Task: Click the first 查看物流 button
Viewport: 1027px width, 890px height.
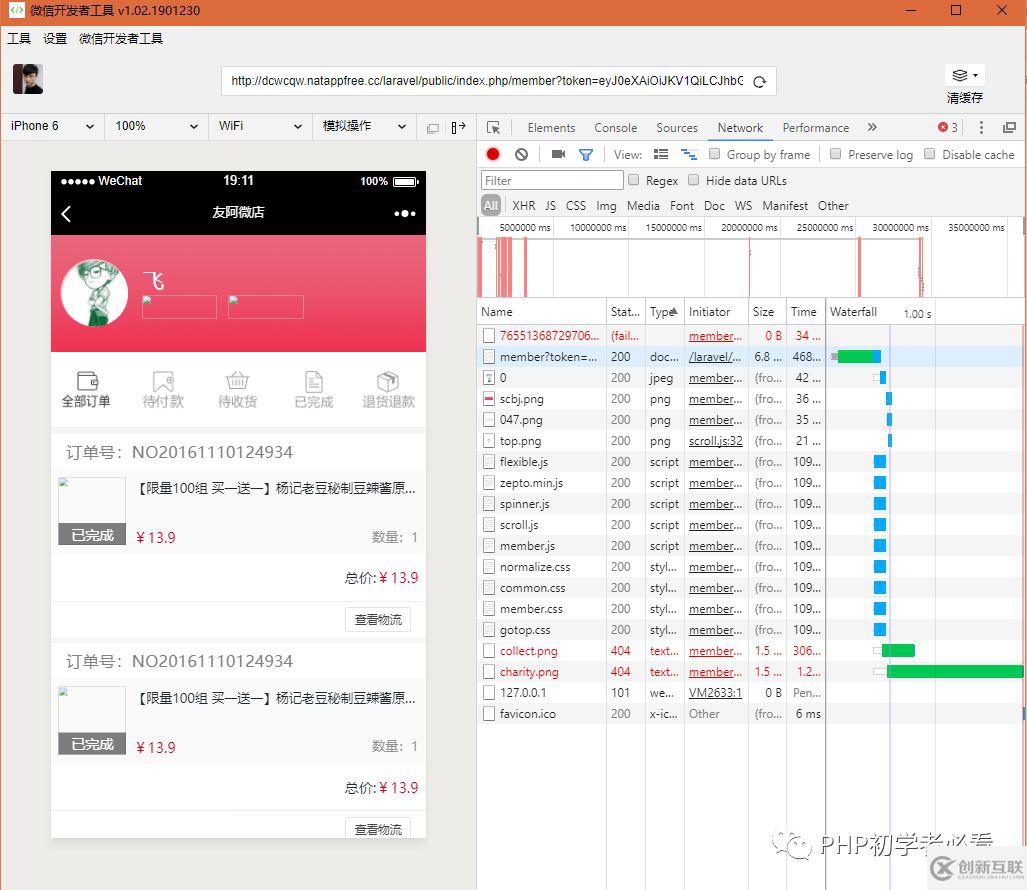Action: point(378,620)
